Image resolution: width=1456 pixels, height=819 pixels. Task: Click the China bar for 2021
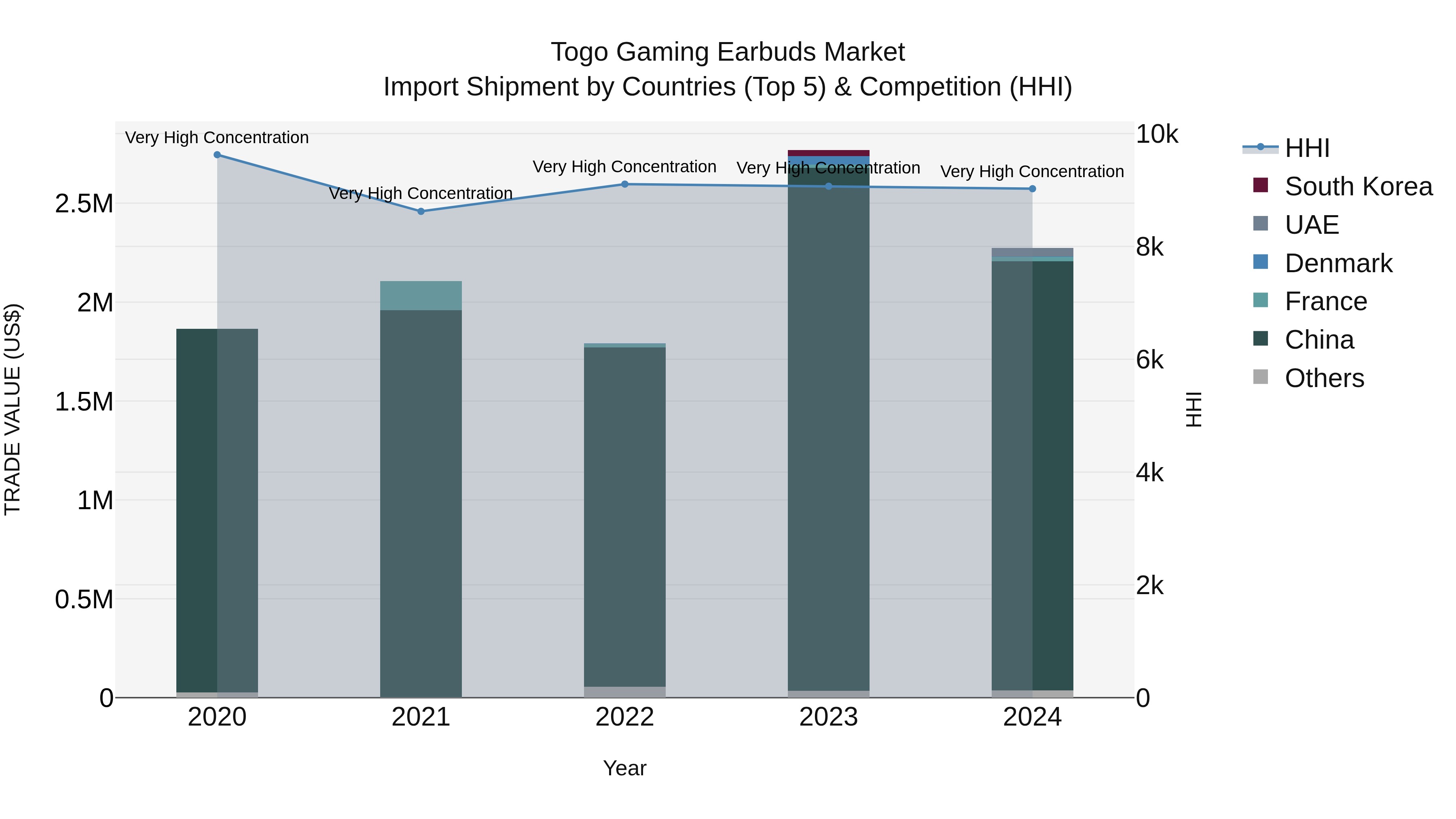pos(421,504)
